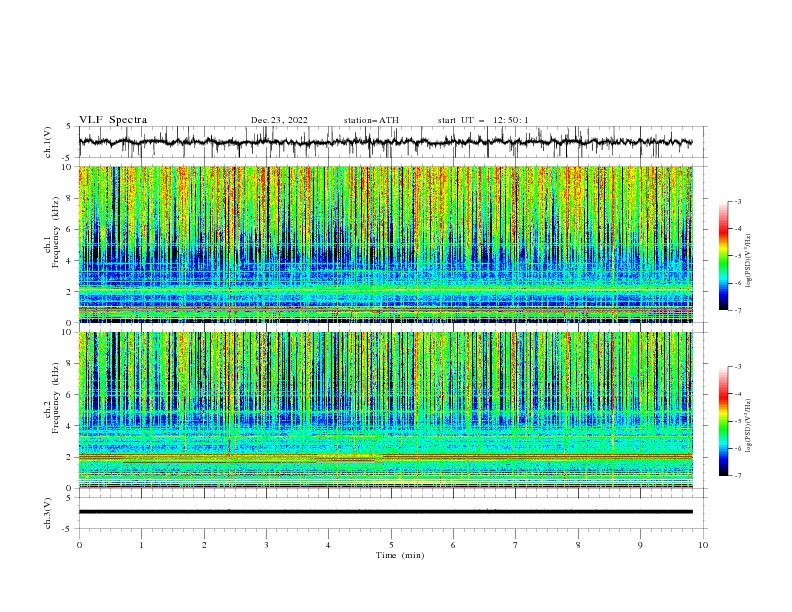Click the "ch.3(V)" axis label

coord(48,513)
